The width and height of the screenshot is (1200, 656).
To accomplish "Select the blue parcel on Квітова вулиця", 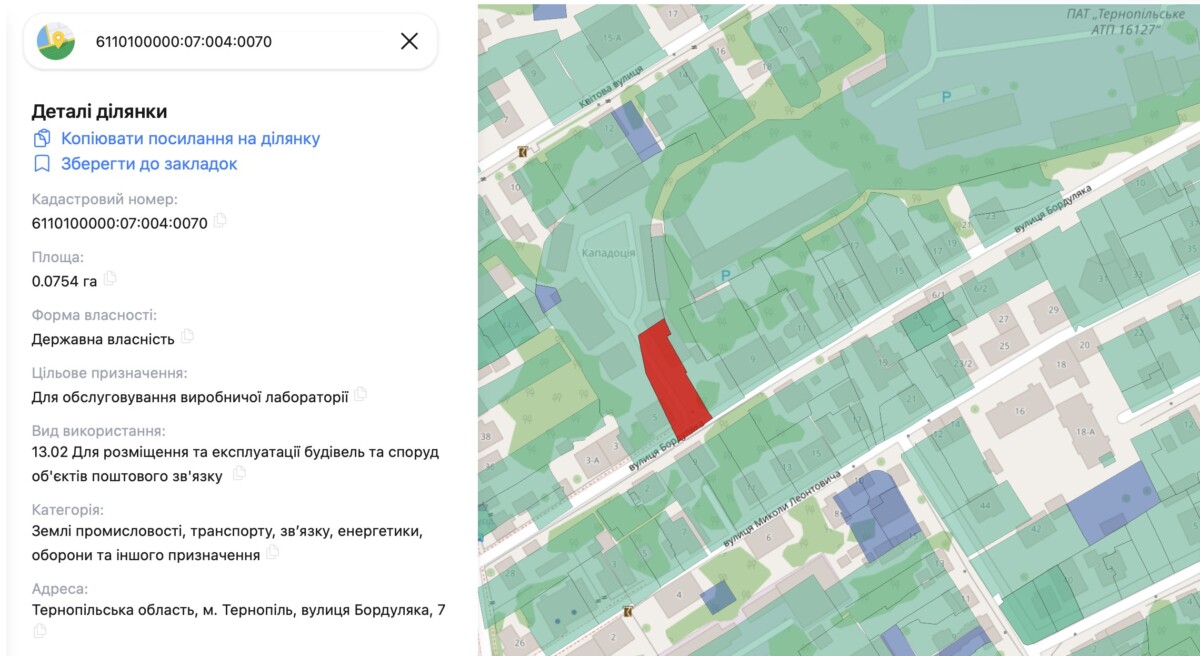I will [x=634, y=129].
